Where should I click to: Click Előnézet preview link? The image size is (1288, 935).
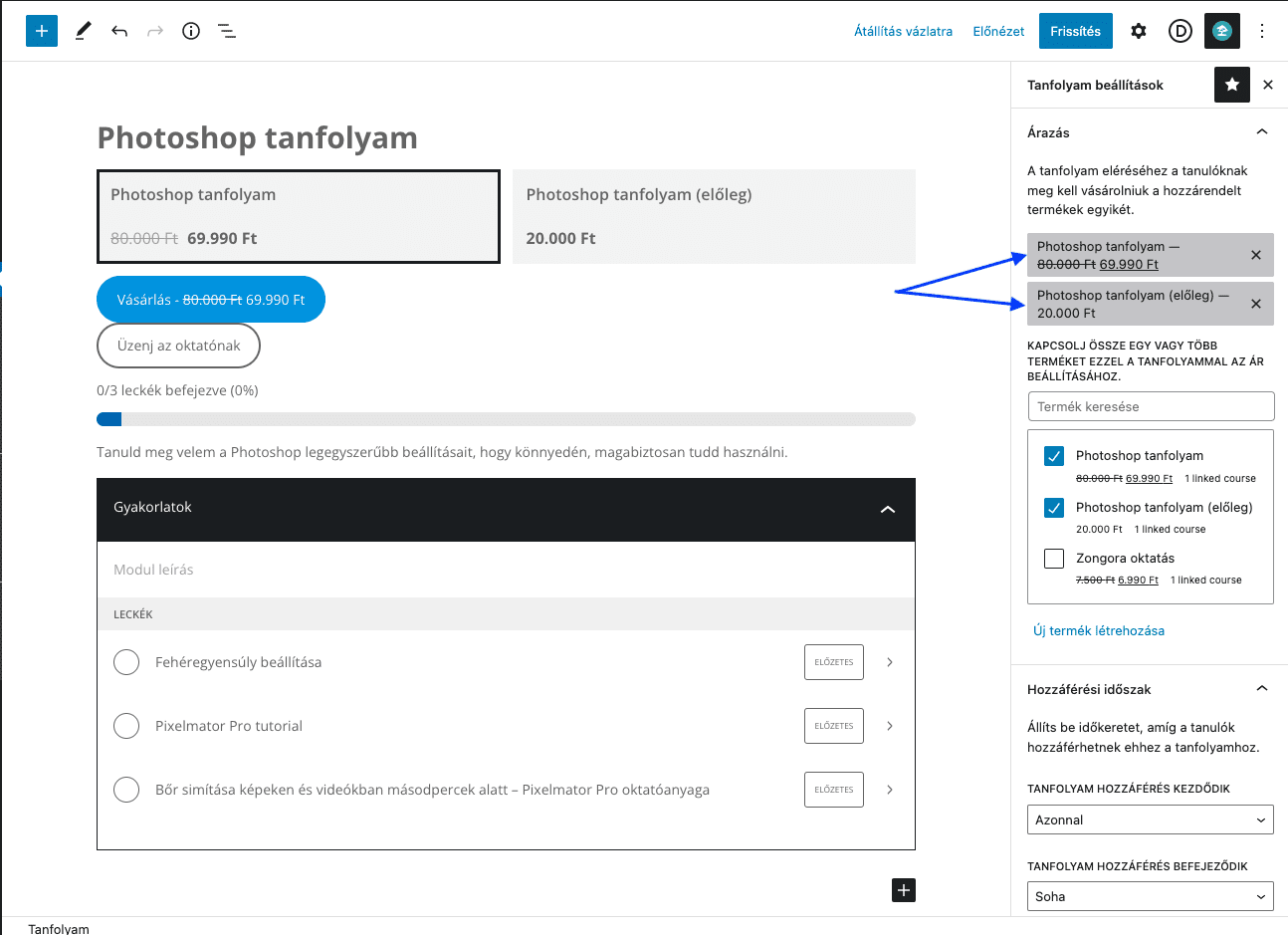[x=998, y=31]
